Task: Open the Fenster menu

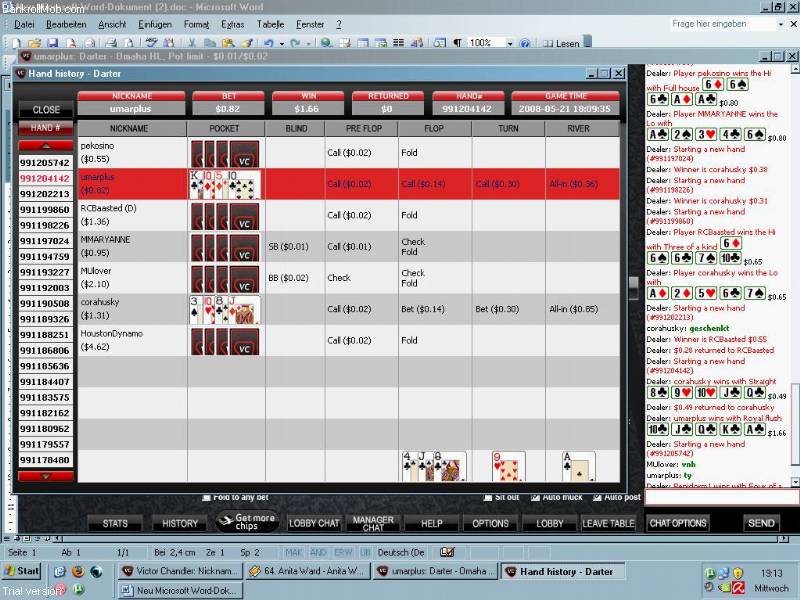Action: (x=310, y=24)
